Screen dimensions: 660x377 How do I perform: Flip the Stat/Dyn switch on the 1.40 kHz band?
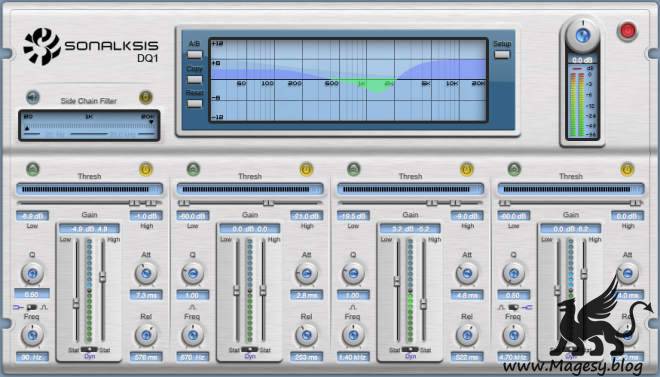tap(410, 349)
